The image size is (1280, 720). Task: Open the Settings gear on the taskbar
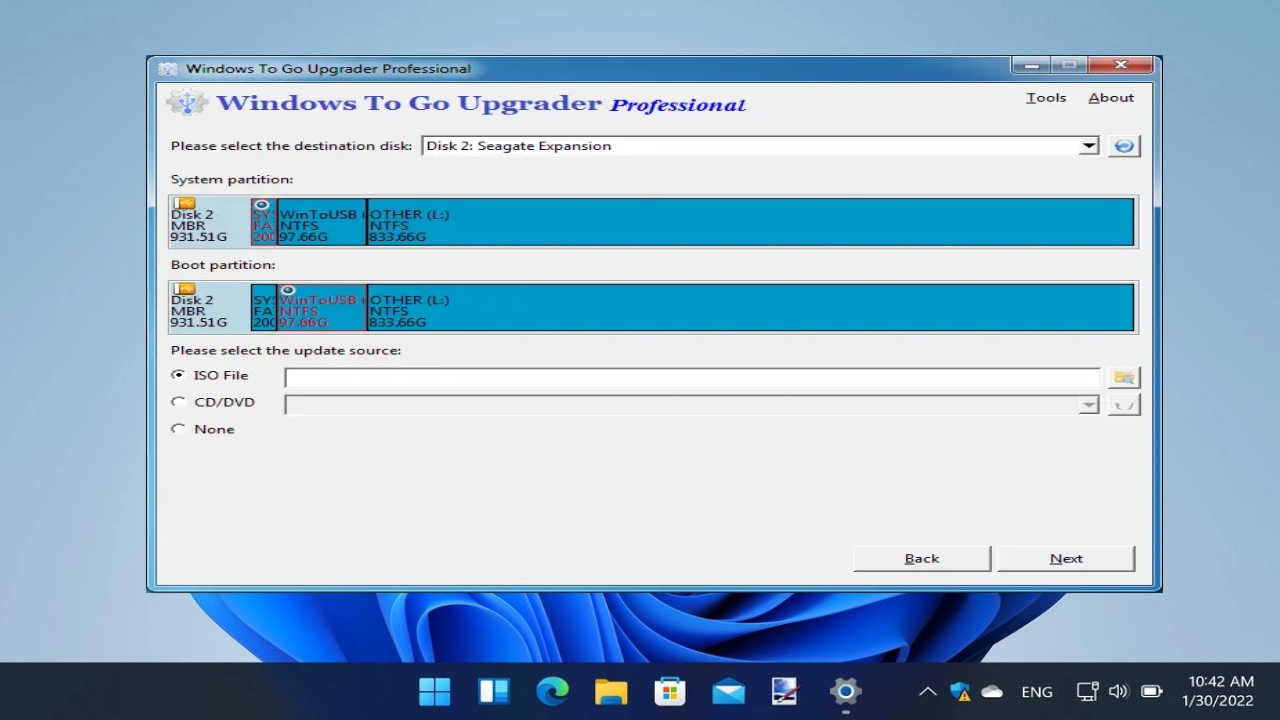[x=845, y=691]
